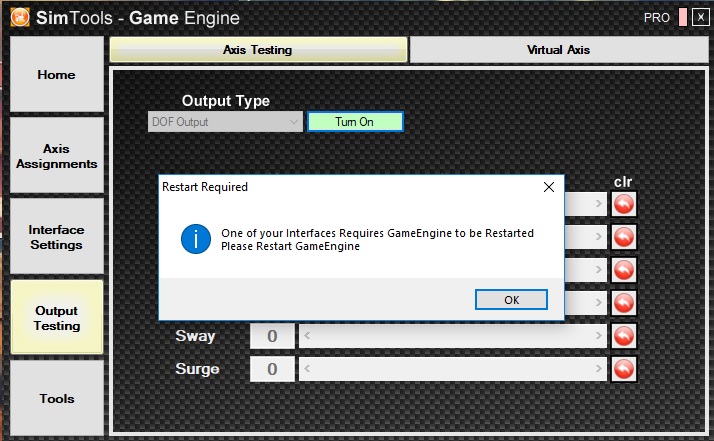714x441 pixels.
Task: Click OK in Restart Required dialog
Action: click(511, 300)
